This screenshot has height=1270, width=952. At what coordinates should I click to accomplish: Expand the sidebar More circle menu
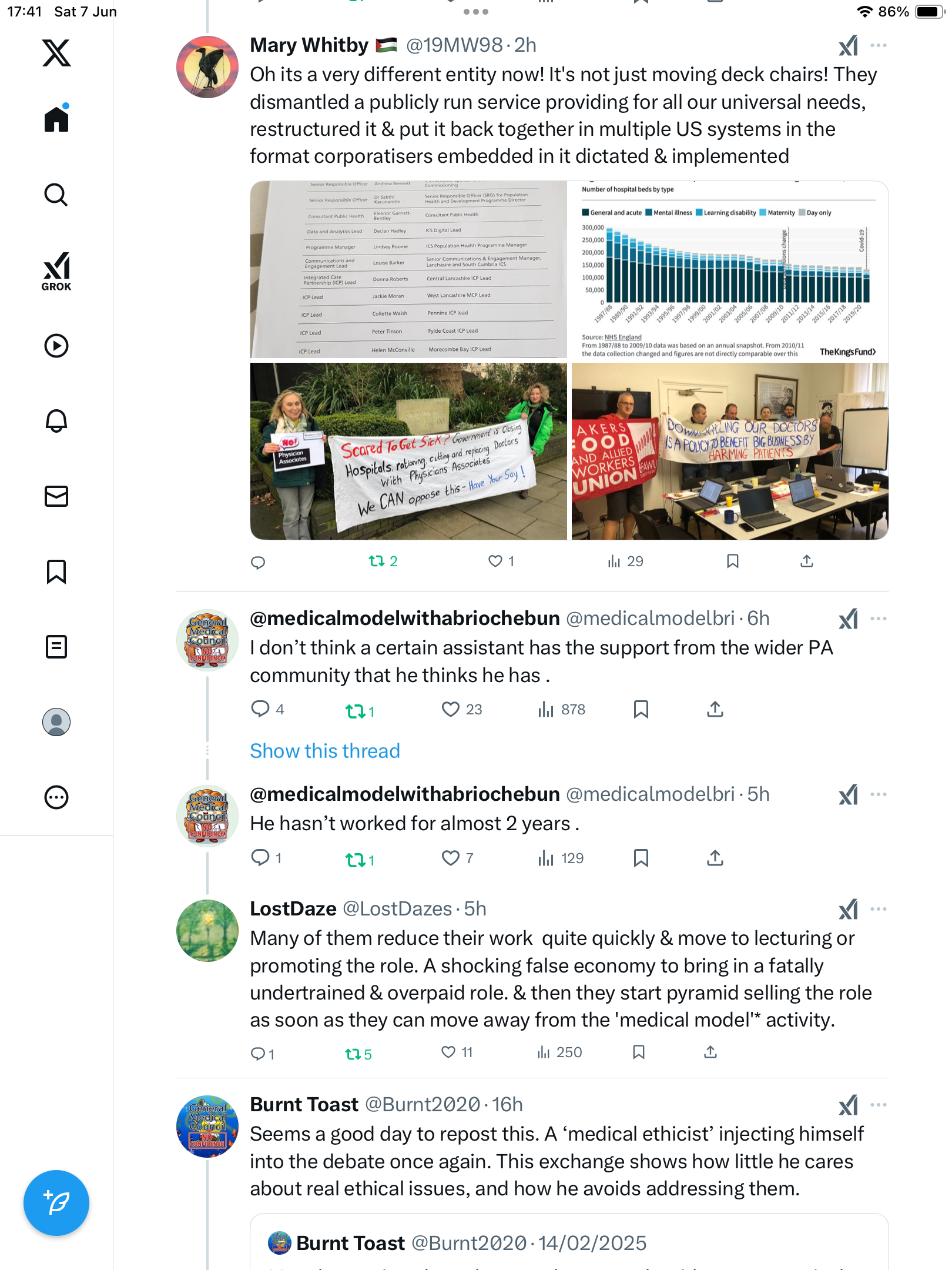point(56,797)
